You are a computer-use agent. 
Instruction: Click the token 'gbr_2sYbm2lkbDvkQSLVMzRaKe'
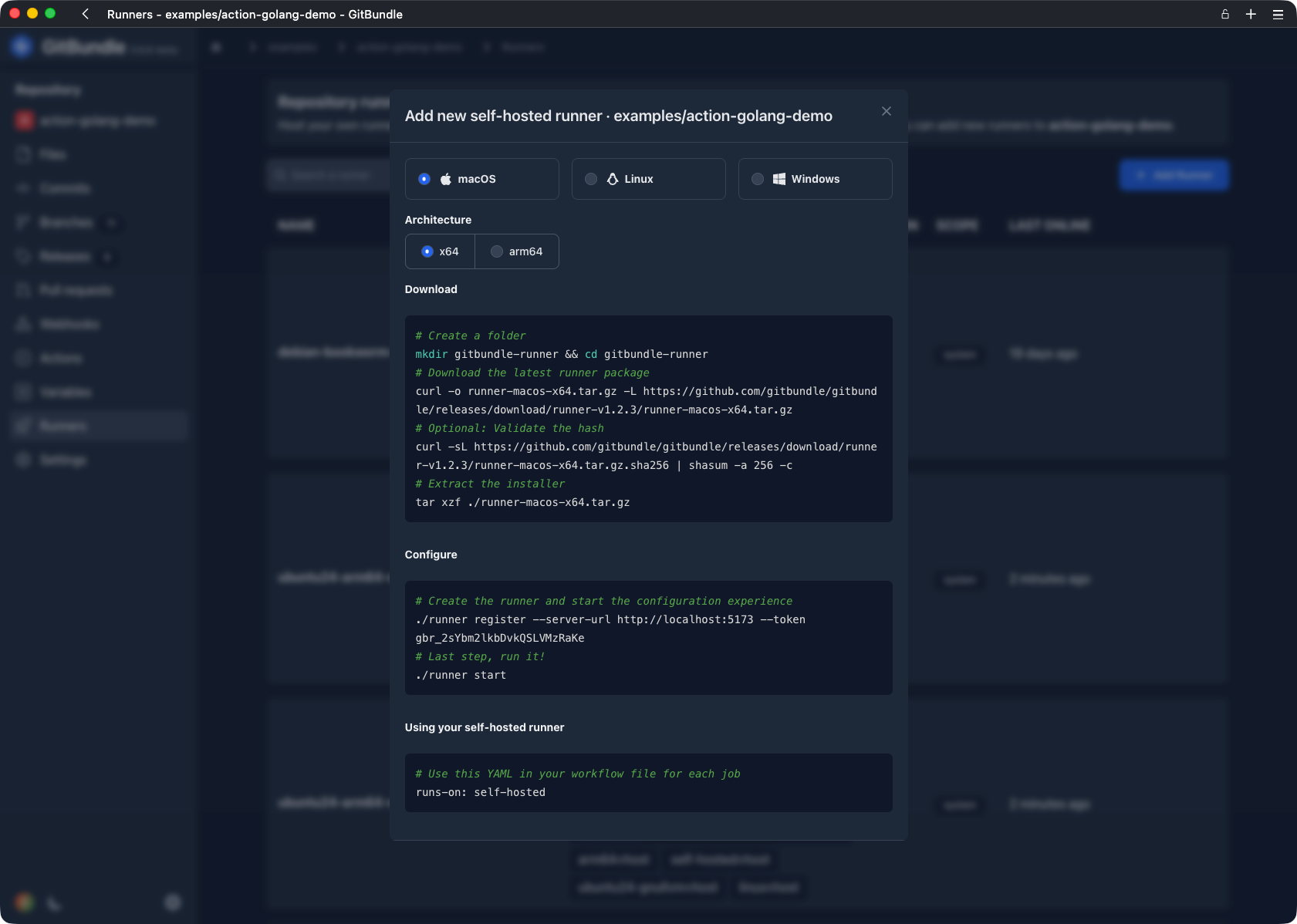coord(500,638)
